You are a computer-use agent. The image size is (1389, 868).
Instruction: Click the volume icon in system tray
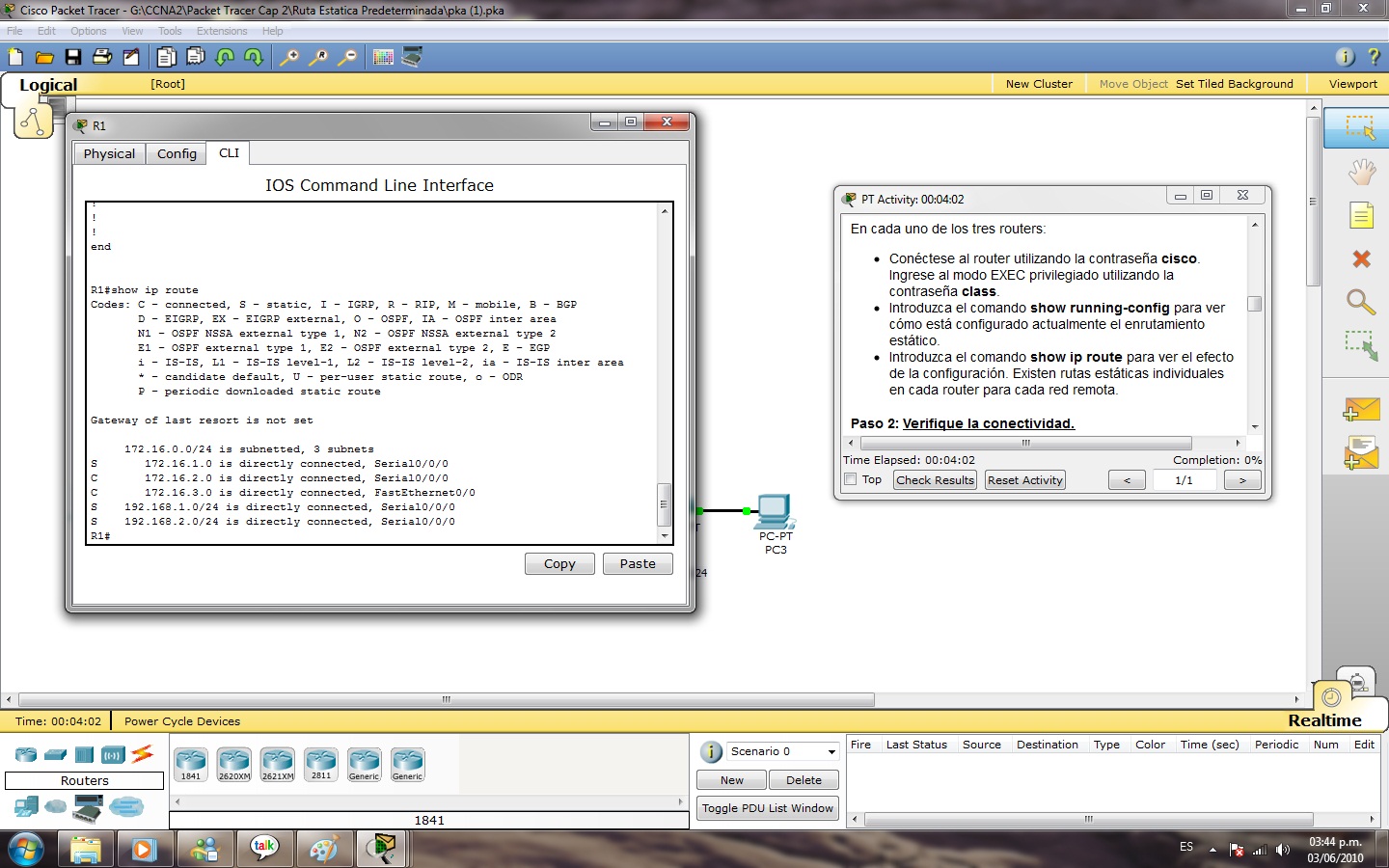1283,850
